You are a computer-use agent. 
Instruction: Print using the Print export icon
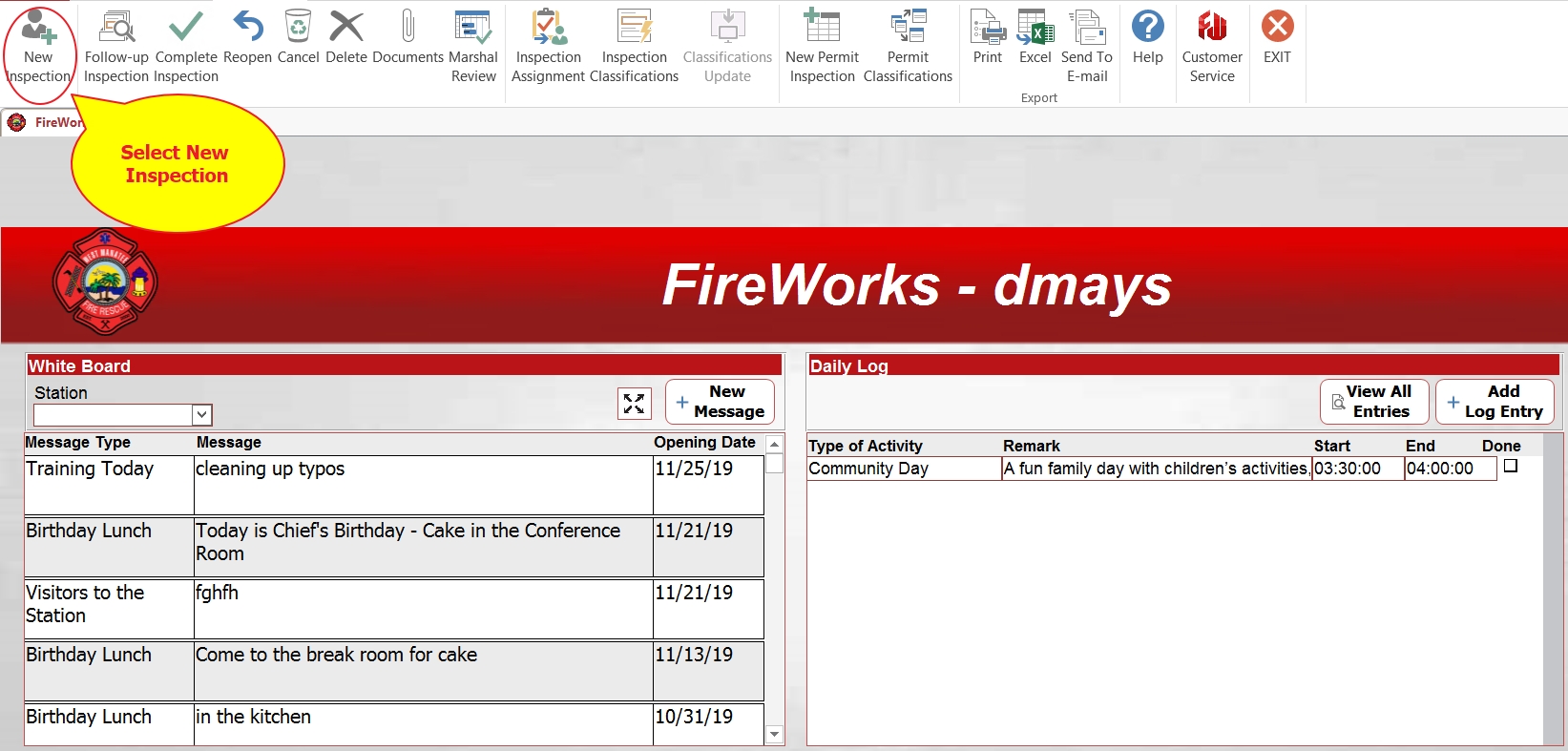(988, 38)
